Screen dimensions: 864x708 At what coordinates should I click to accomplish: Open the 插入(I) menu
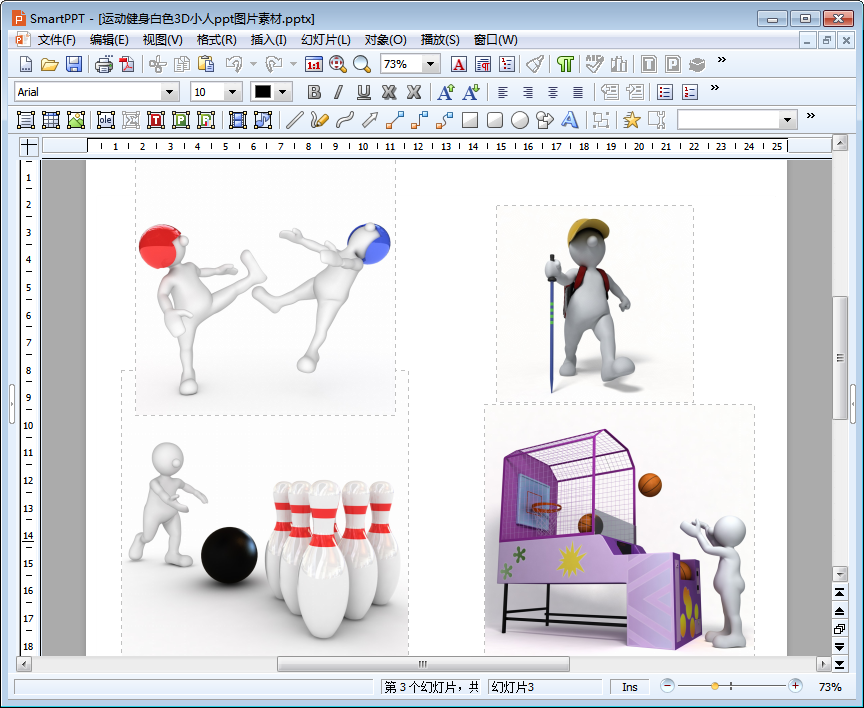tap(268, 40)
